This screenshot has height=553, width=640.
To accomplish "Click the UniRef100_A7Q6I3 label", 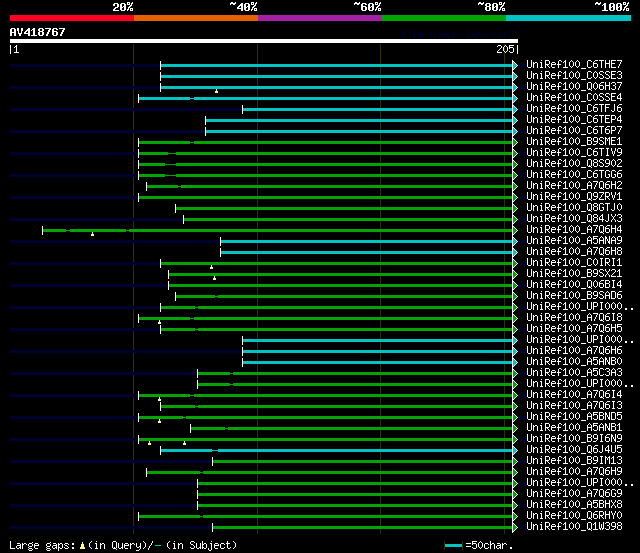I will (x=574, y=406).
